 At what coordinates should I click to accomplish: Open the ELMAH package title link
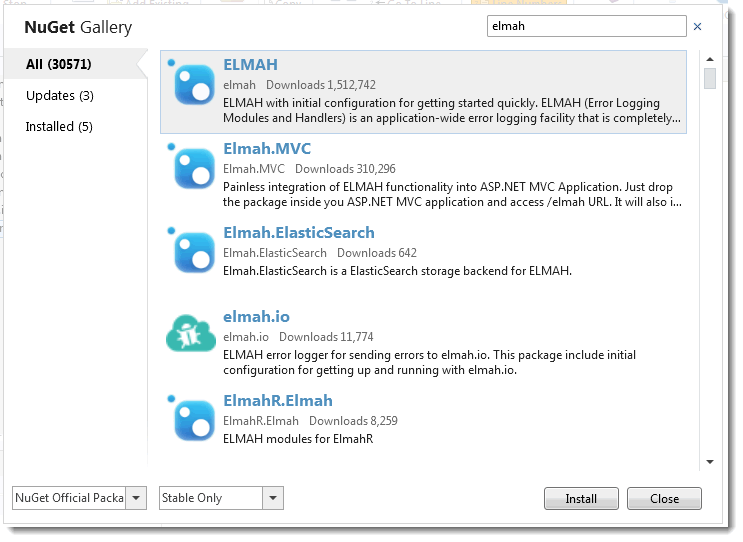[250, 64]
